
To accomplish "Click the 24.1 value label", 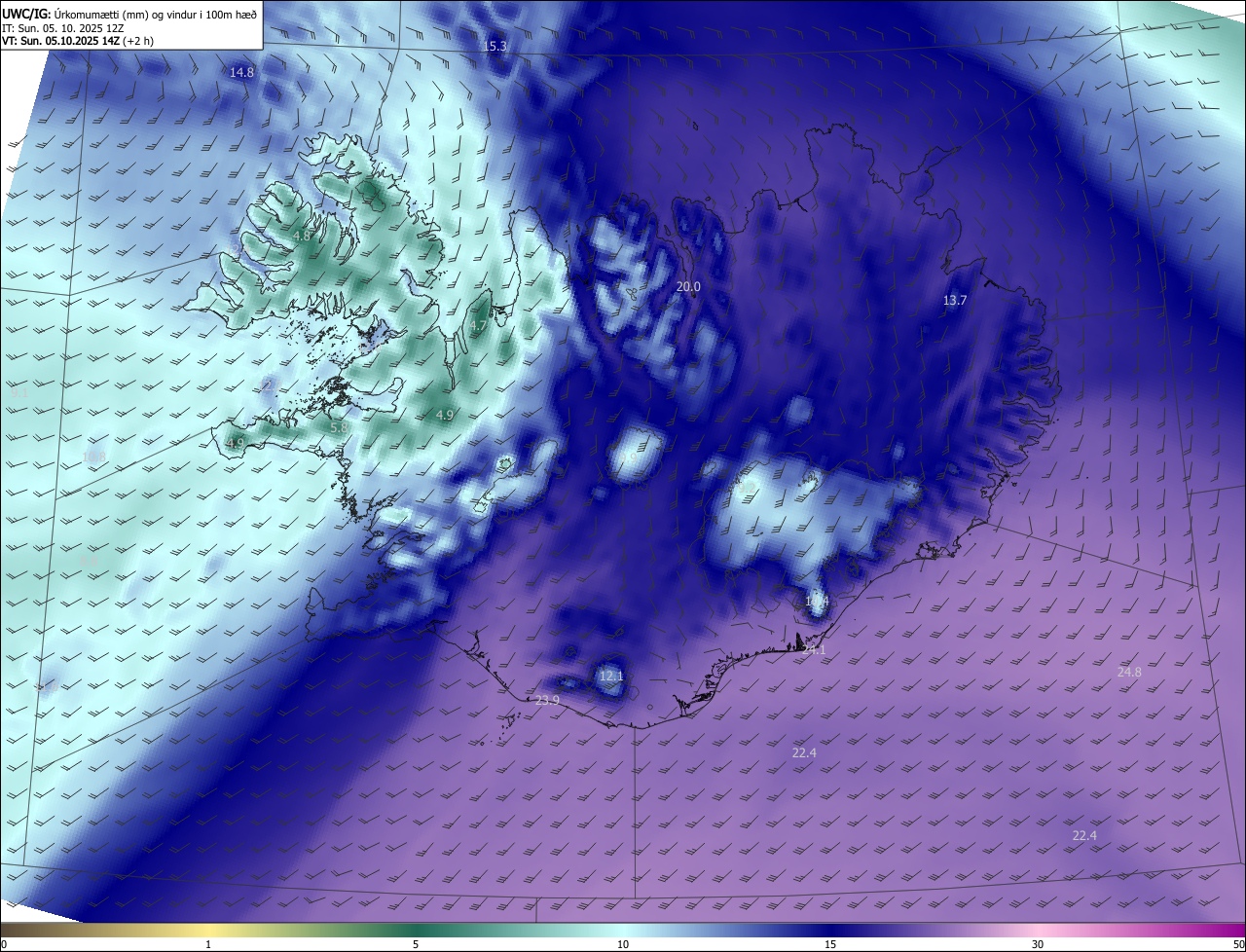I will (x=814, y=650).
